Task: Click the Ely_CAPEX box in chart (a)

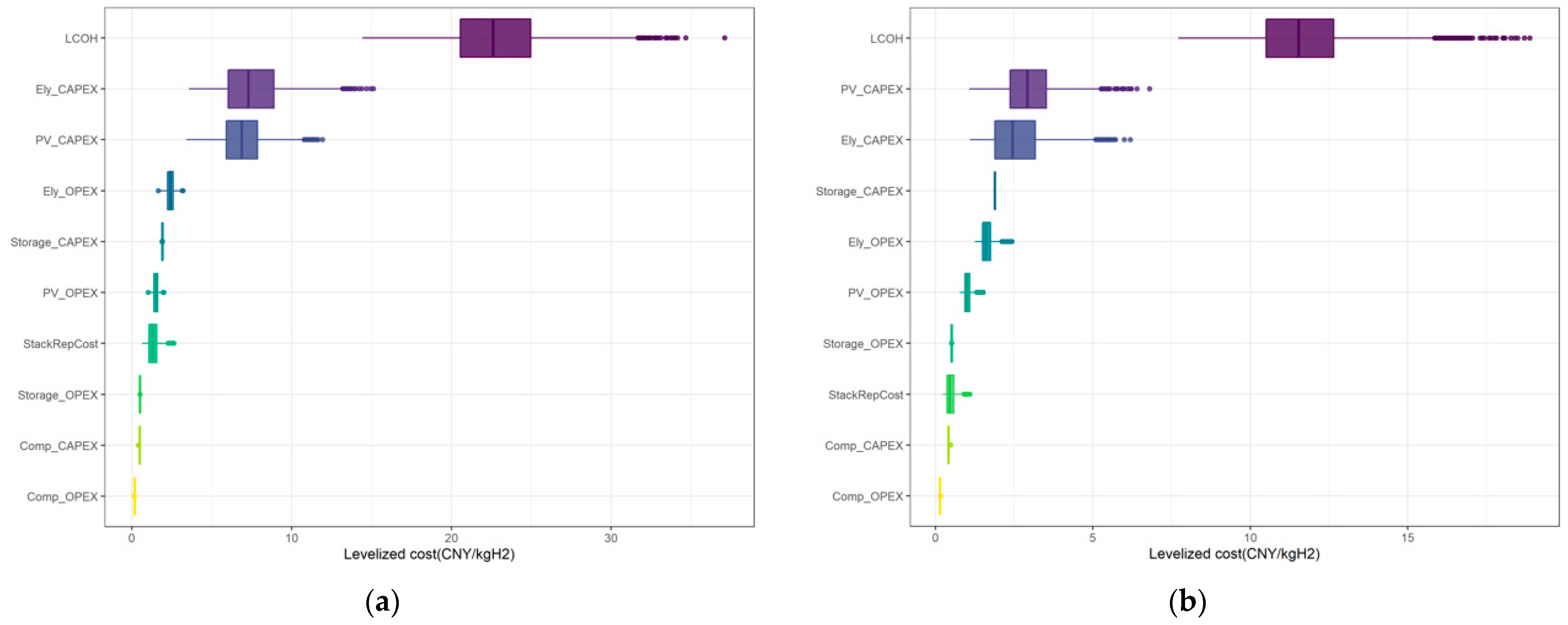Action: point(251,89)
